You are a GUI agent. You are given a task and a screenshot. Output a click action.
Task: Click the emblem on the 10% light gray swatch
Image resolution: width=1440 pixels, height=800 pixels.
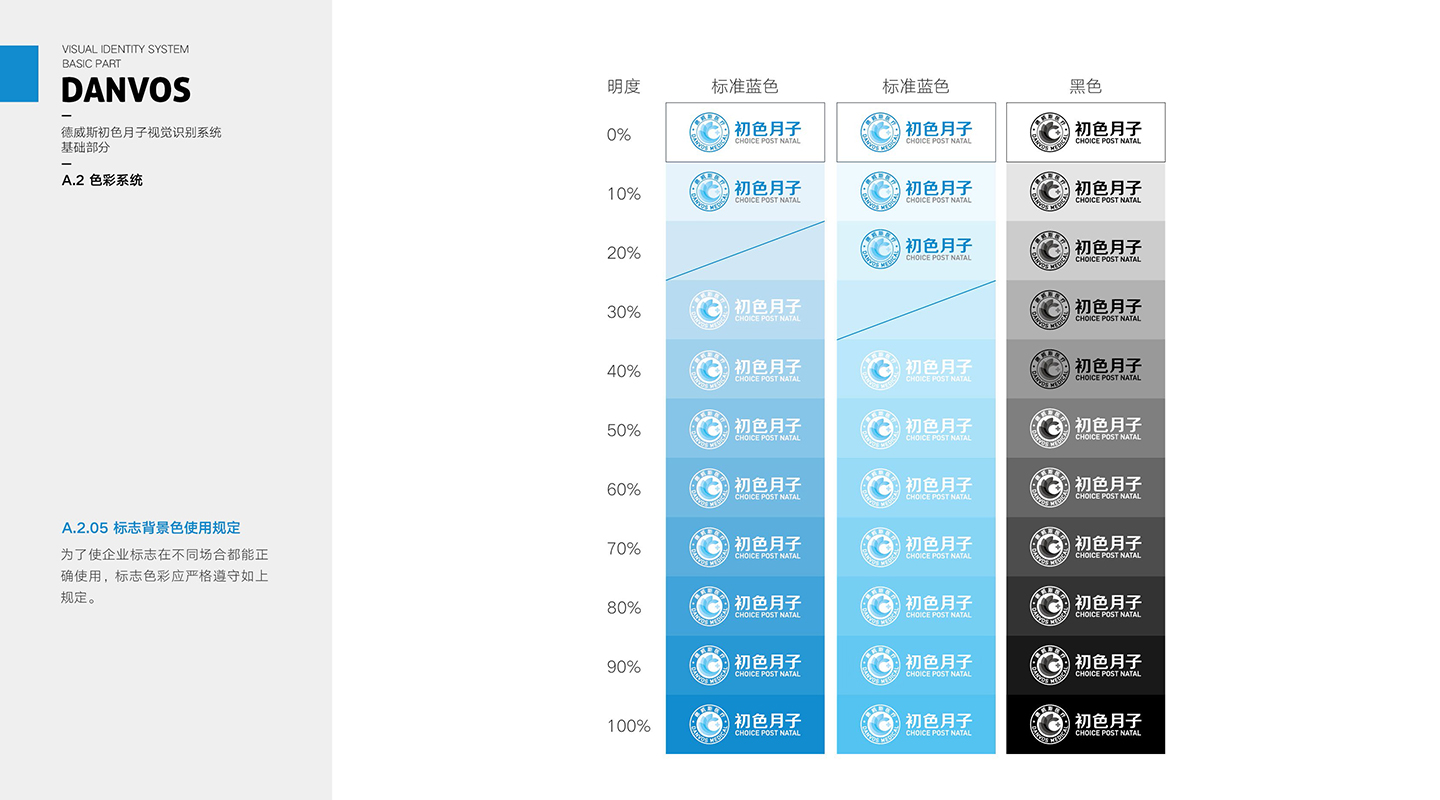point(1050,191)
